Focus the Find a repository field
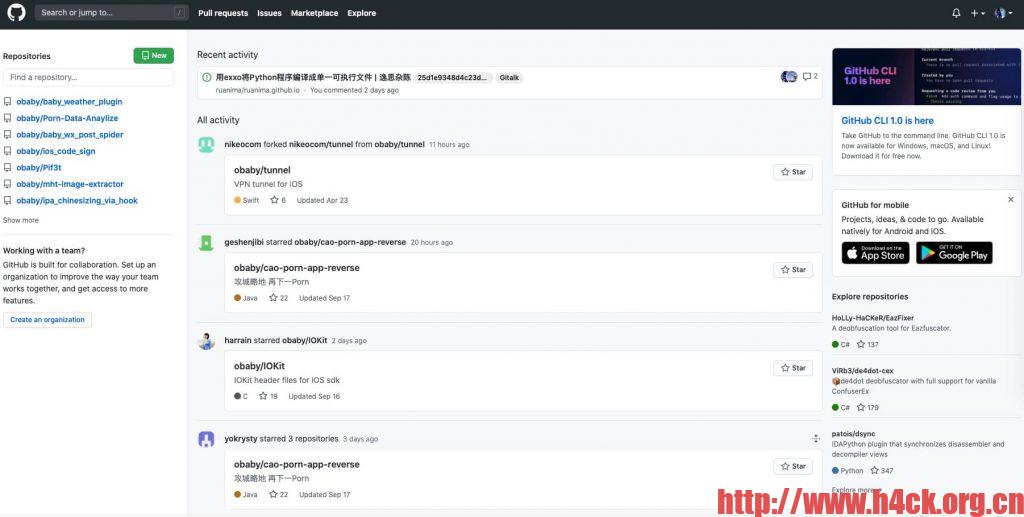 point(88,77)
